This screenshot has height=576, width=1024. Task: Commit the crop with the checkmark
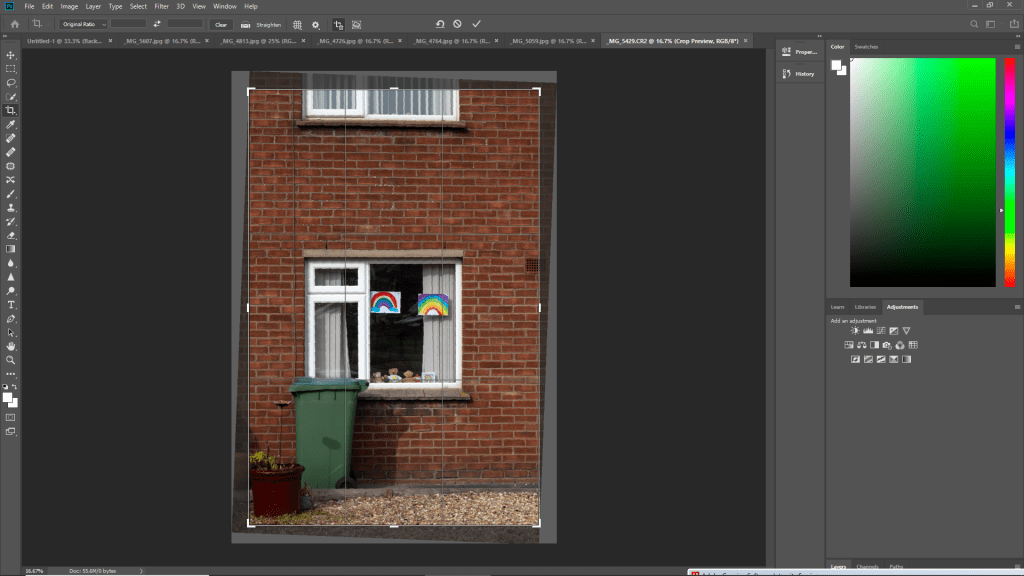(476, 23)
